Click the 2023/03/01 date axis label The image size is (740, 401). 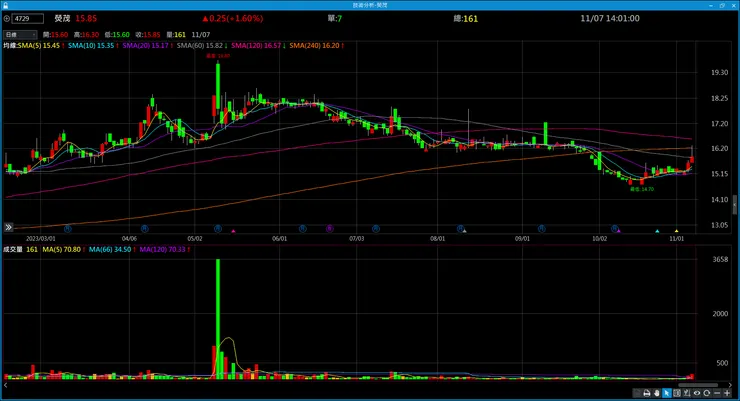(x=41, y=239)
